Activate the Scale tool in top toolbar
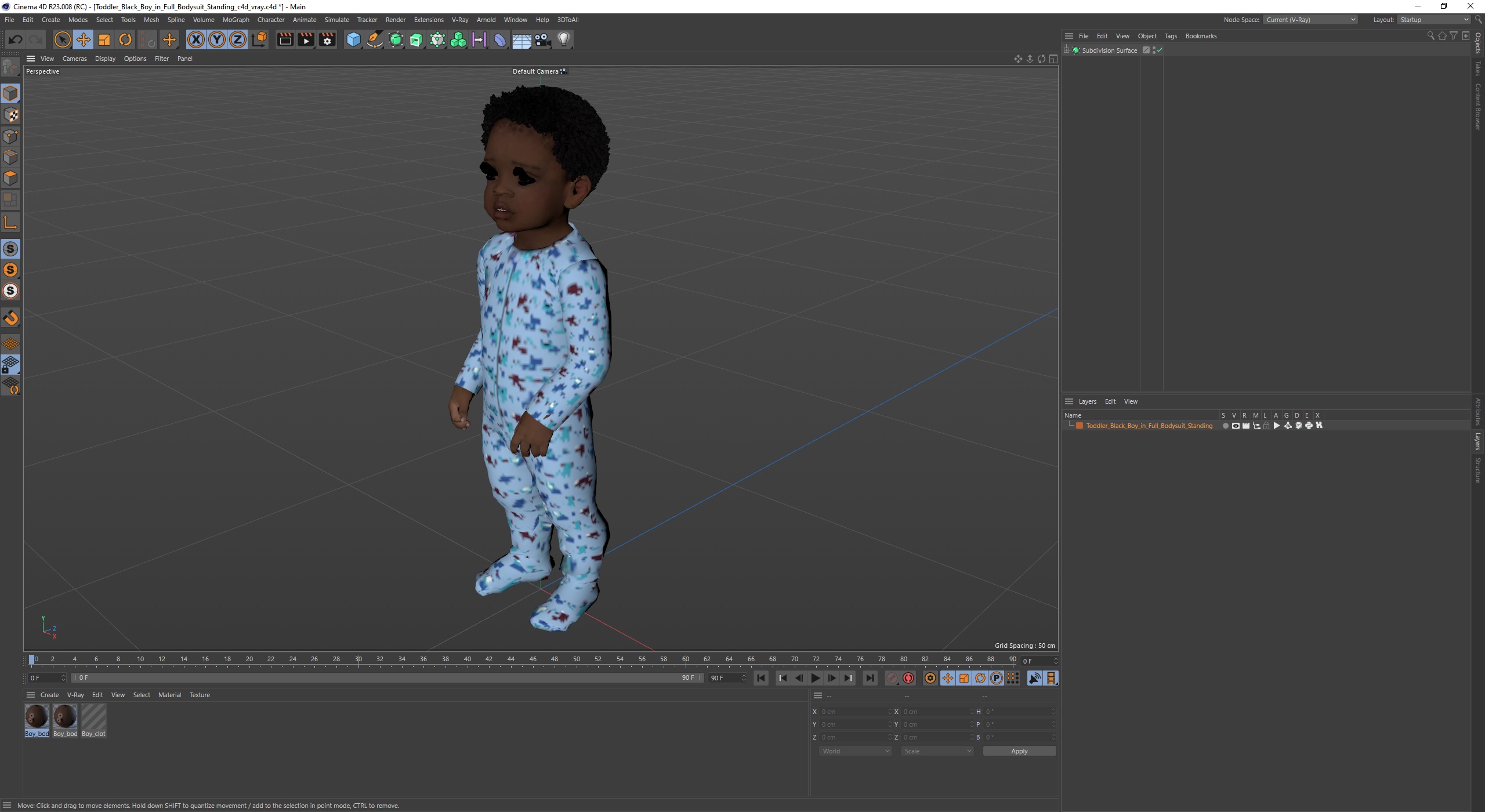Image resolution: width=1485 pixels, height=812 pixels. click(104, 39)
